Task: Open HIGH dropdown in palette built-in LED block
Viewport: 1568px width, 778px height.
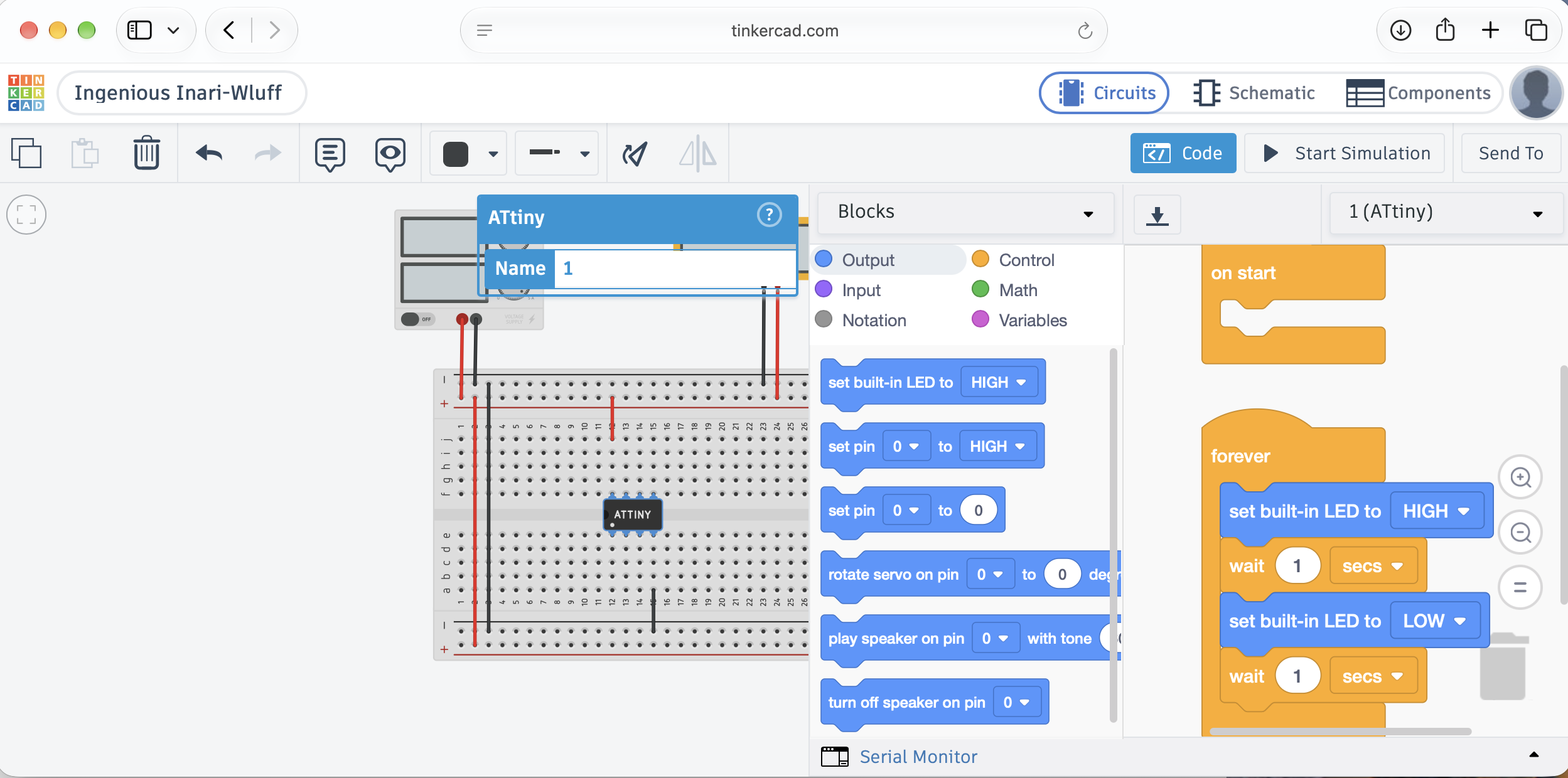Action: 999,383
